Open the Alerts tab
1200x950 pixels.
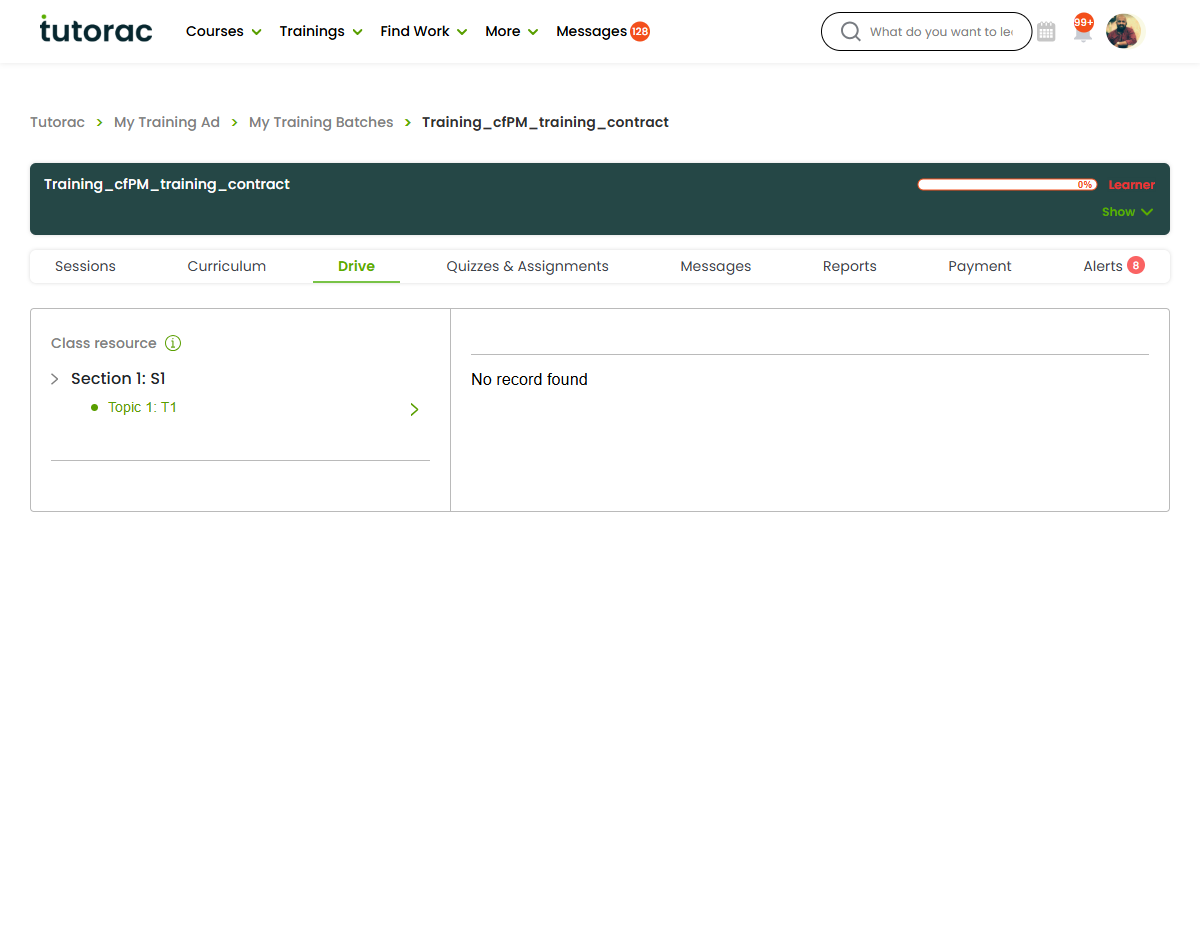tap(1103, 266)
